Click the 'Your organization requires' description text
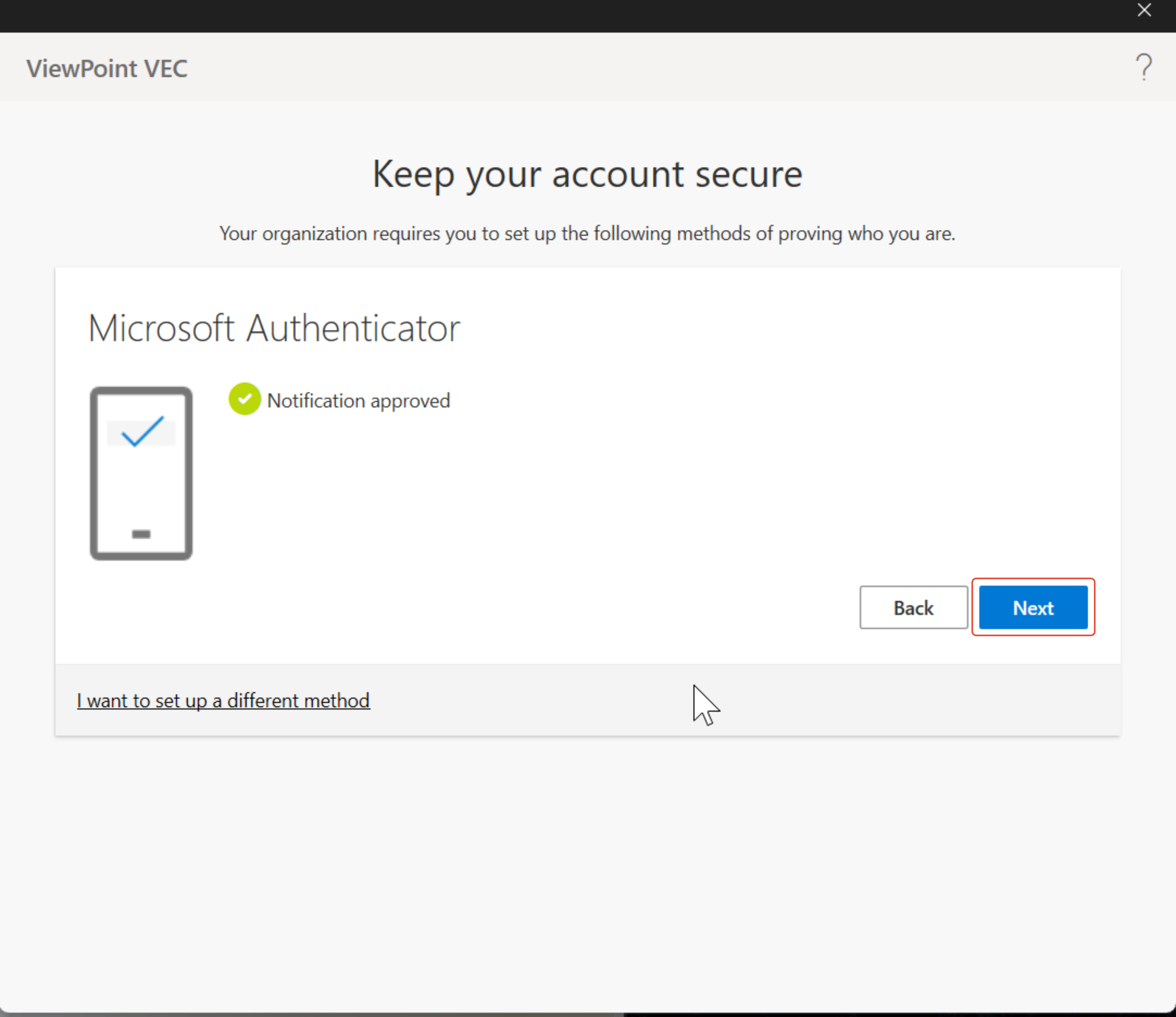The height and width of the screenshot is (1017, 1176). [587, 233]
